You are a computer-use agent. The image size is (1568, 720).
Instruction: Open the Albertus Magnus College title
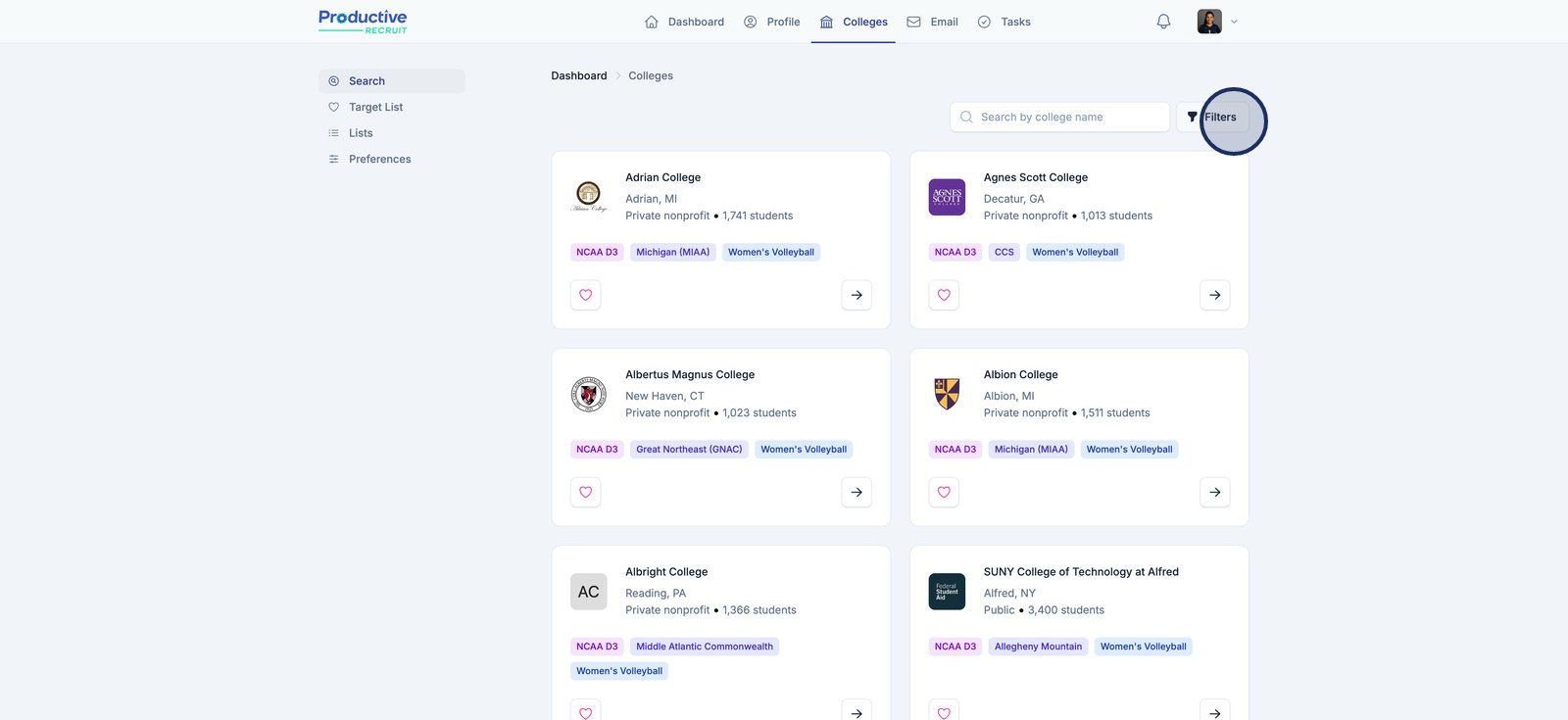(x=690, y=374)
